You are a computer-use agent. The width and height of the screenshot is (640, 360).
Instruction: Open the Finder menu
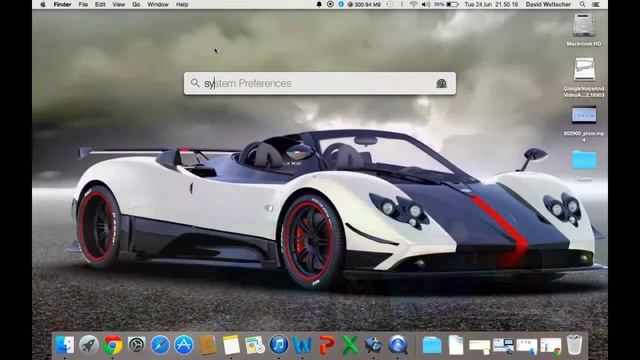(x=62, y=4)
